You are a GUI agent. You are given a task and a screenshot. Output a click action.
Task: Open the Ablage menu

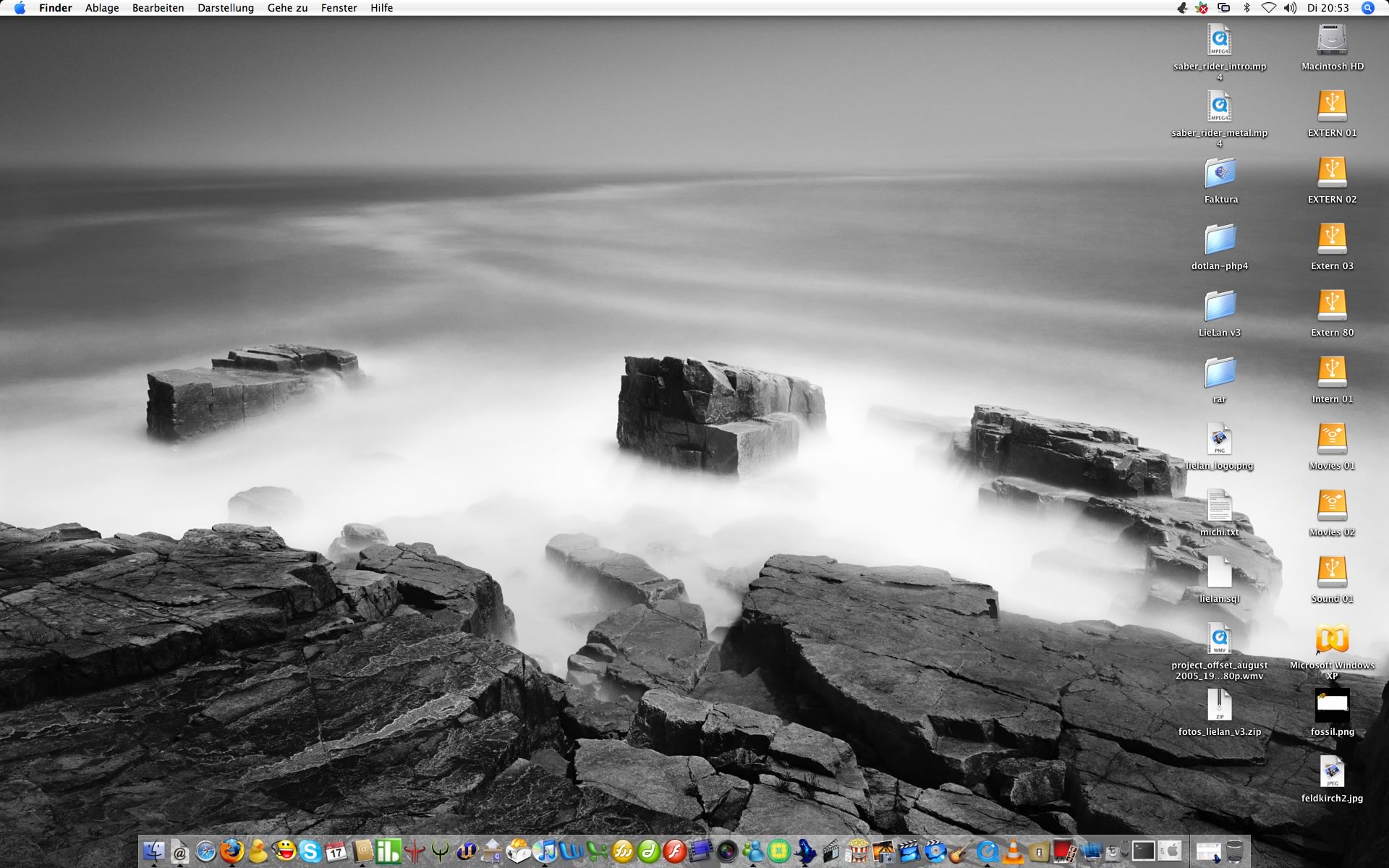102,8
